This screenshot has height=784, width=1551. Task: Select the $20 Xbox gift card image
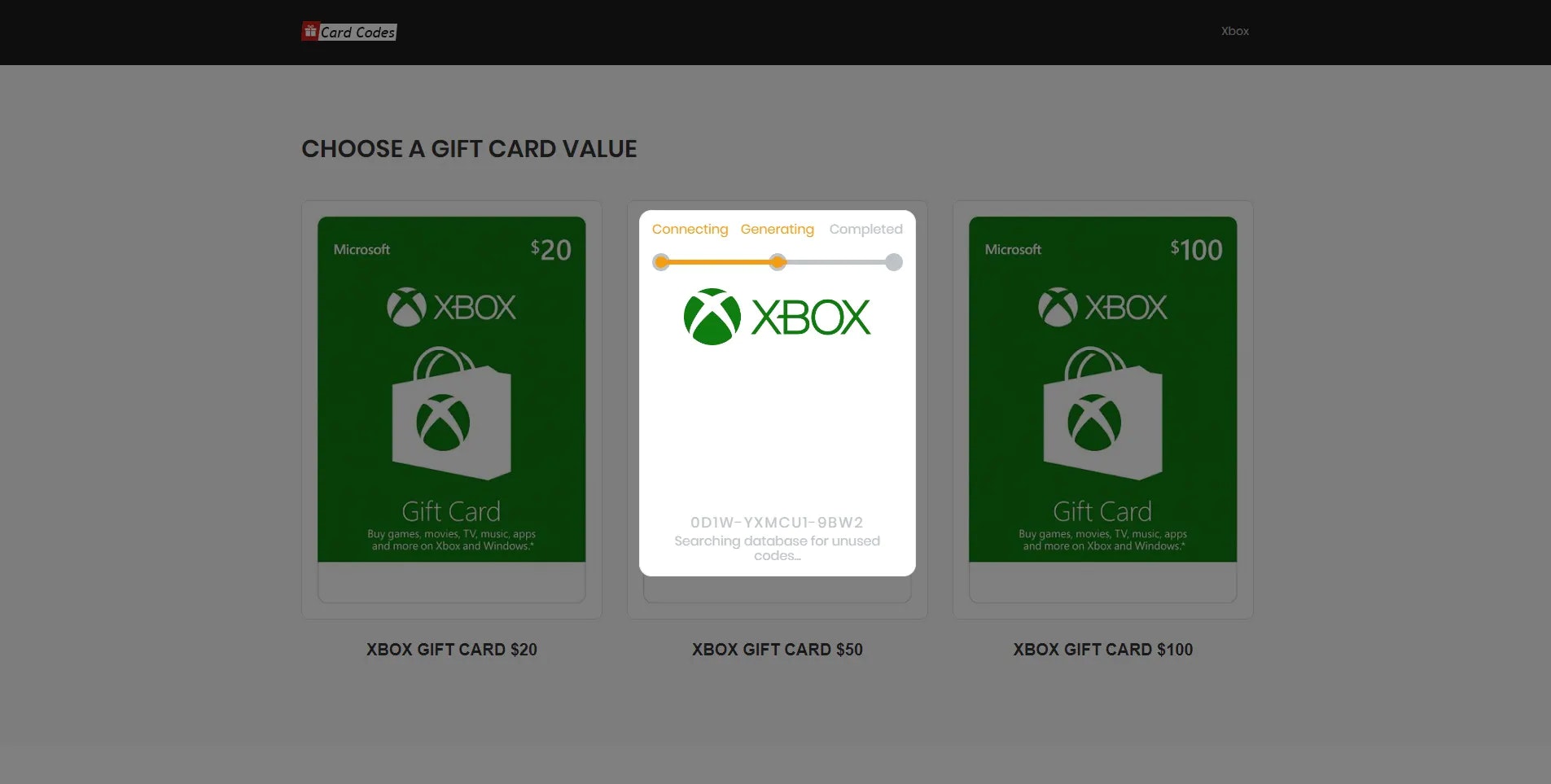[452, 389]
